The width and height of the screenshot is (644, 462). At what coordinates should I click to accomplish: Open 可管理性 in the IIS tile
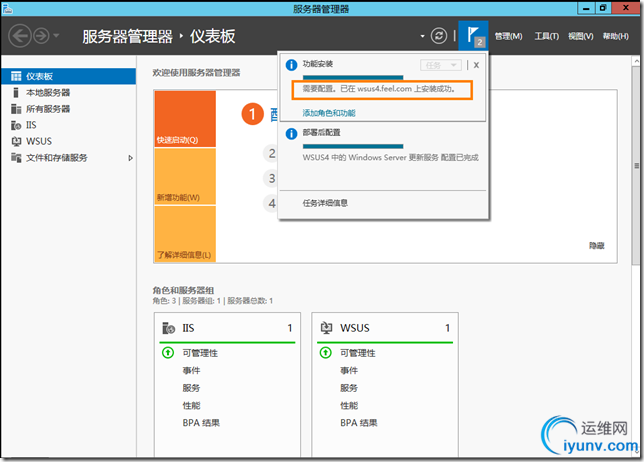(200, 353)
